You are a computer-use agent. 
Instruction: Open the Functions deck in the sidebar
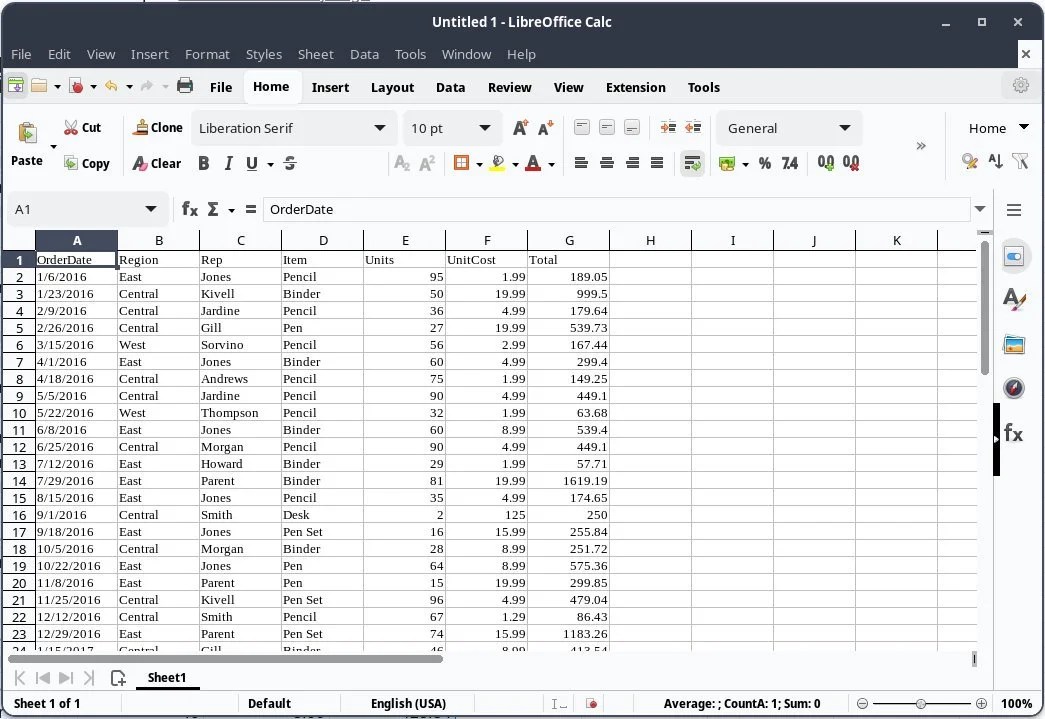pos(1014,432)
